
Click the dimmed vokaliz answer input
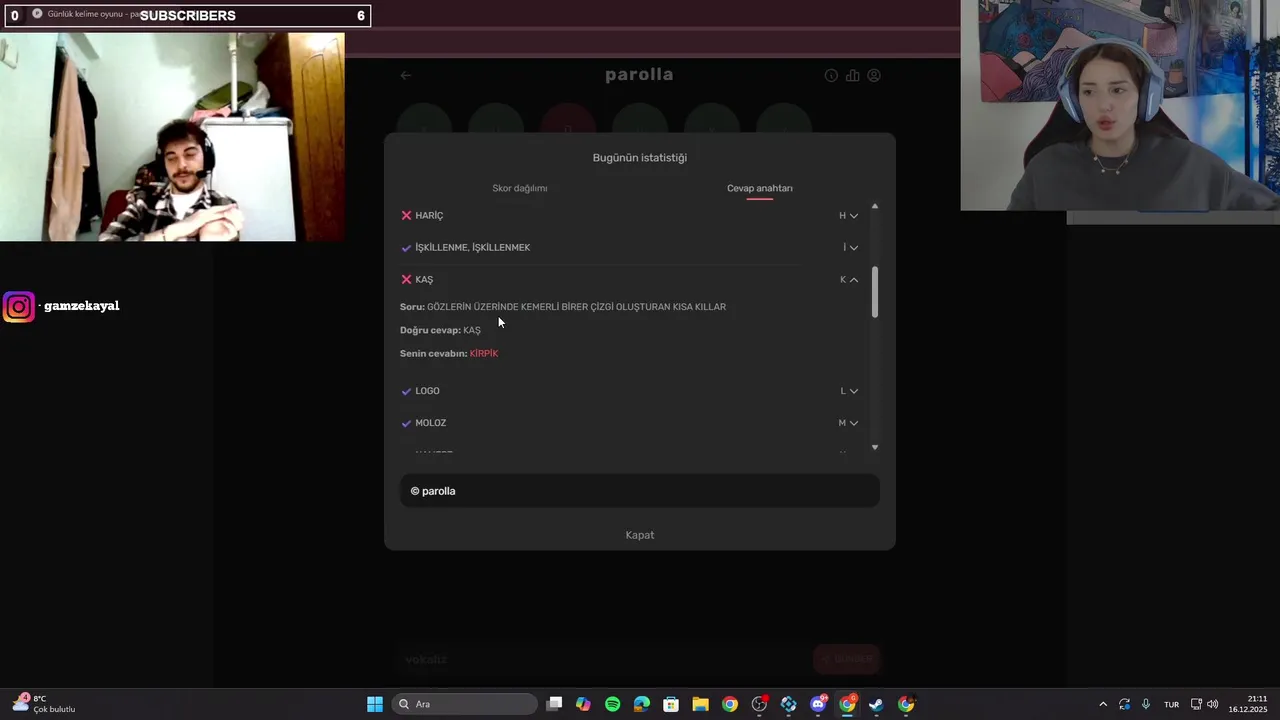click(600, 660)
